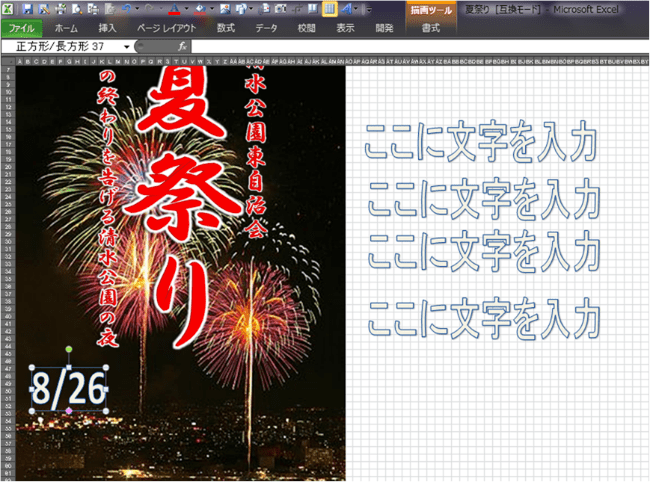The image size is (650, 482).
Task: Open print preview magnifier icon
Action: tap(77, 9)
